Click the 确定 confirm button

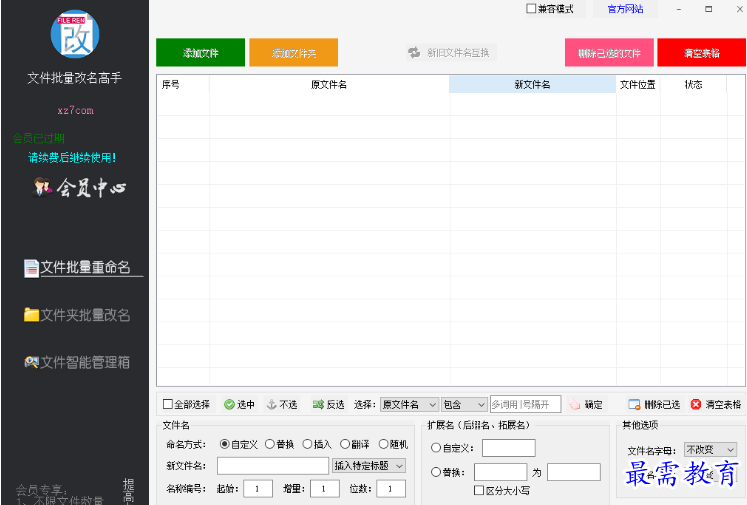pyautogui.click(x=586, y=404)
